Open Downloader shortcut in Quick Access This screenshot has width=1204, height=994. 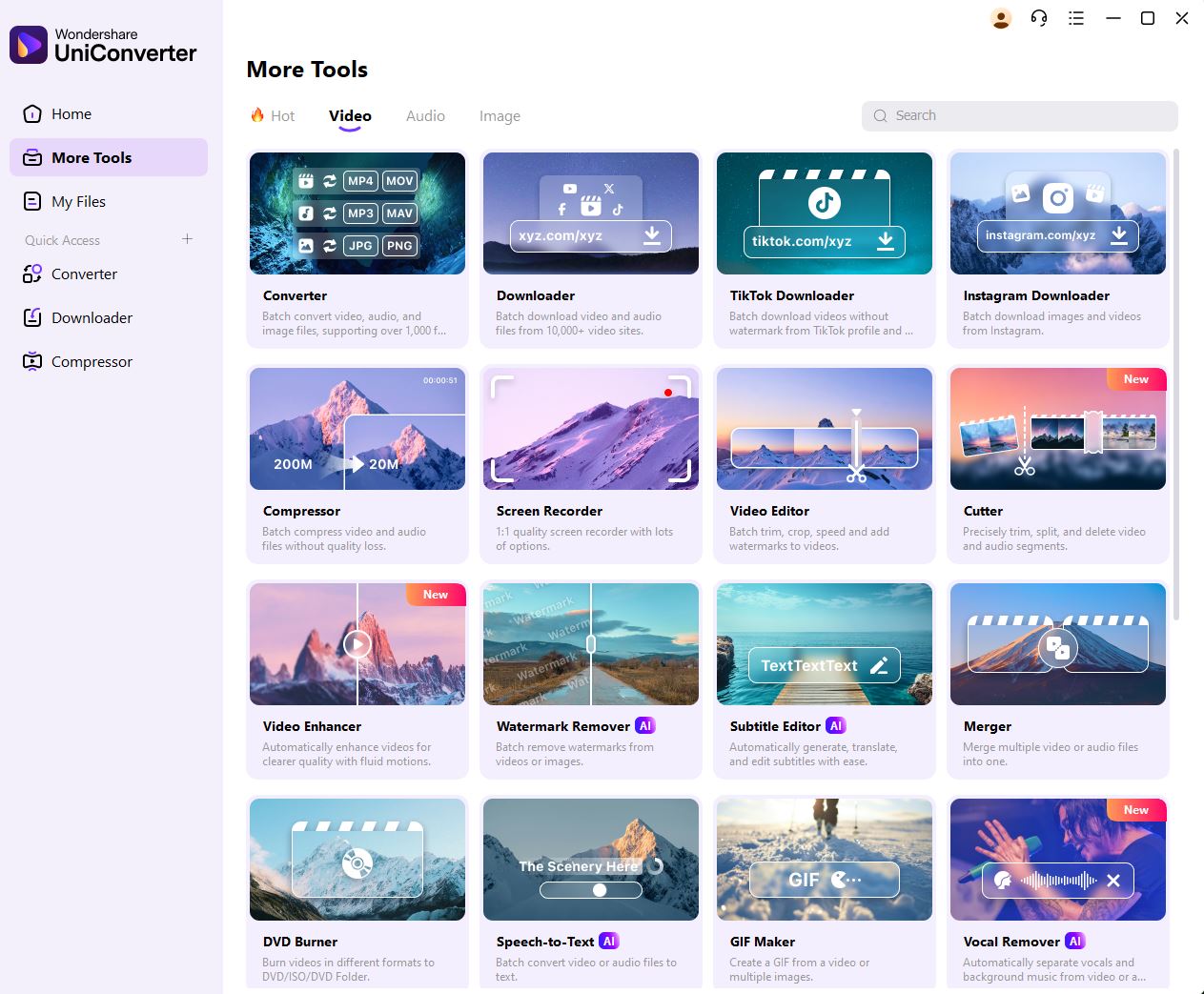tap(92, 318)
